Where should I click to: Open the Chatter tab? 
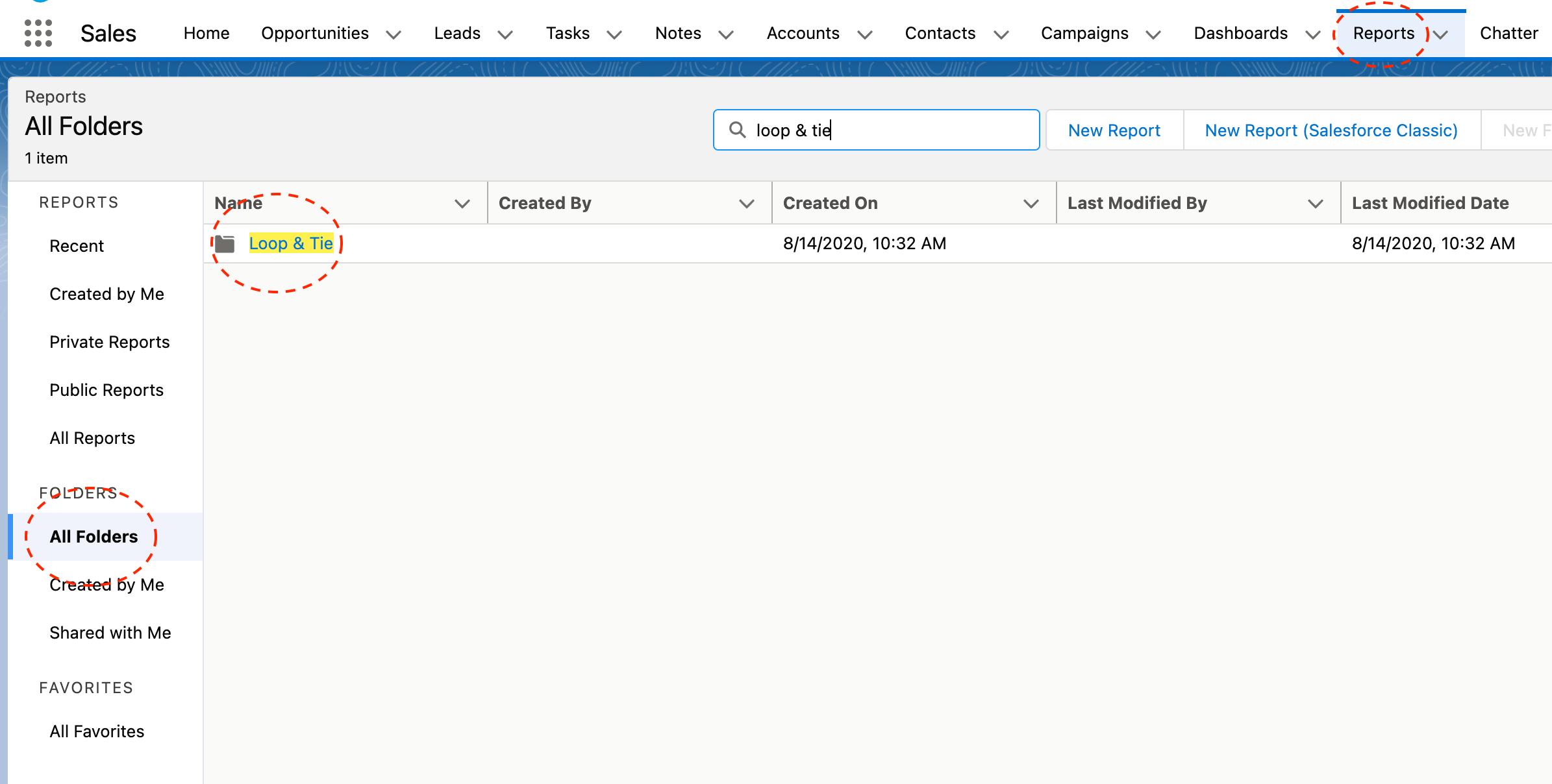coord(1509,33)
